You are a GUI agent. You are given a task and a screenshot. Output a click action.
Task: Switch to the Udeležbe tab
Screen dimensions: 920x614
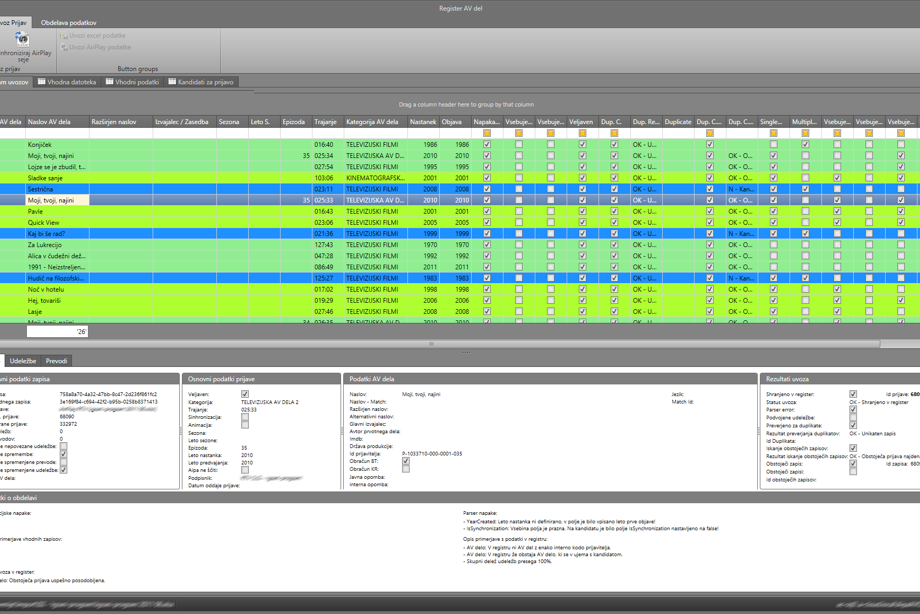pos(23,361)
